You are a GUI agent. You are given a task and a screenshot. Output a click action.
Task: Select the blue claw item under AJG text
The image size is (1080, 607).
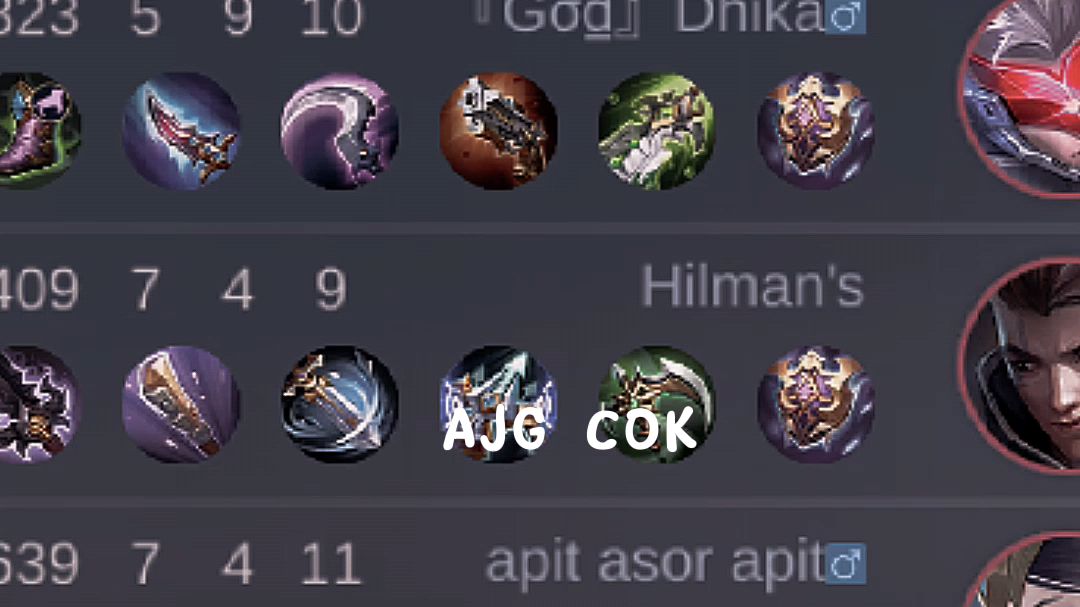[499, 404]
